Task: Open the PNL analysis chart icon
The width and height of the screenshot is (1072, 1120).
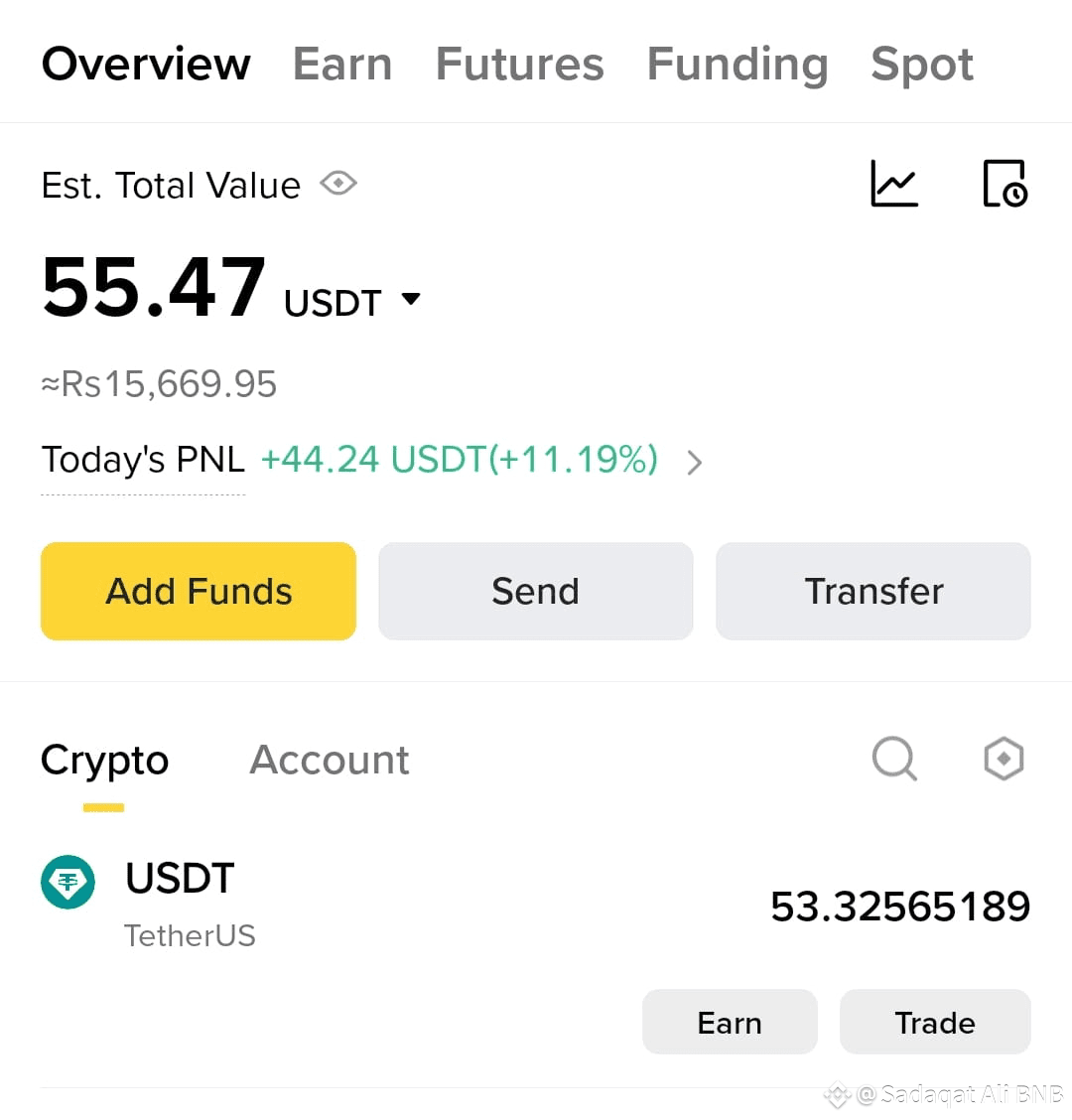Action: click(894, 184)
